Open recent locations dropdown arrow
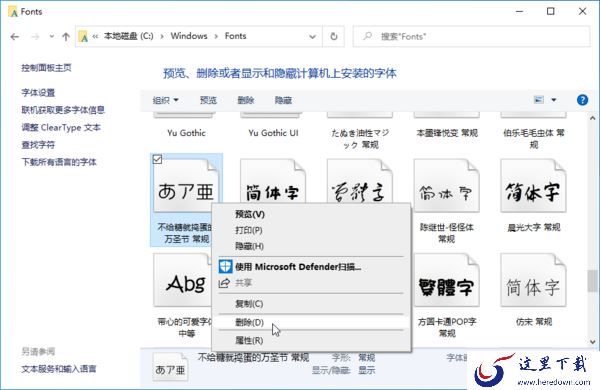The width and height of the screenshot is (600, 390). pyautogui.click(x=52, y=37)
